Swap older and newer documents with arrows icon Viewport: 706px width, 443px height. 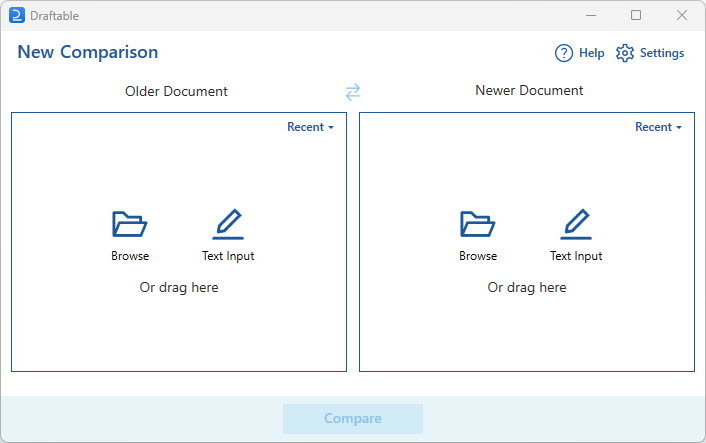352,92
